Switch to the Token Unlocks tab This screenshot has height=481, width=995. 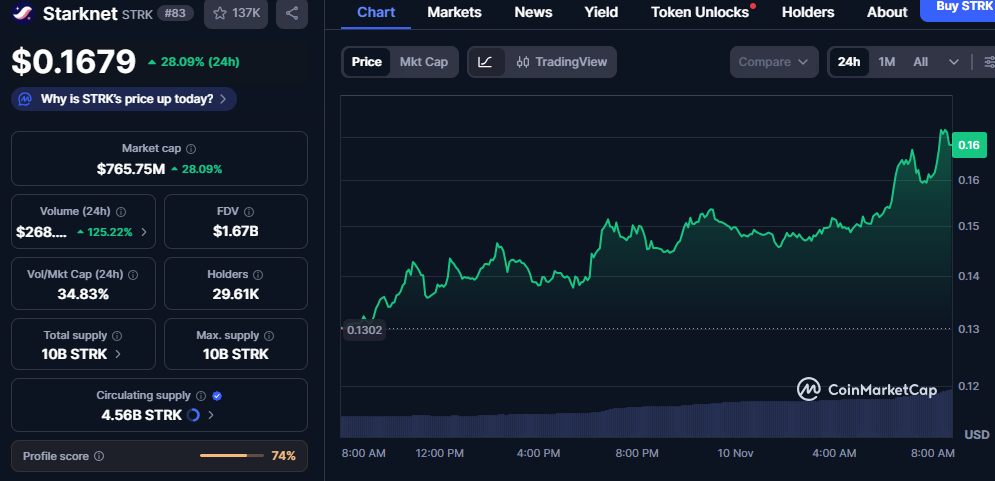699,12
